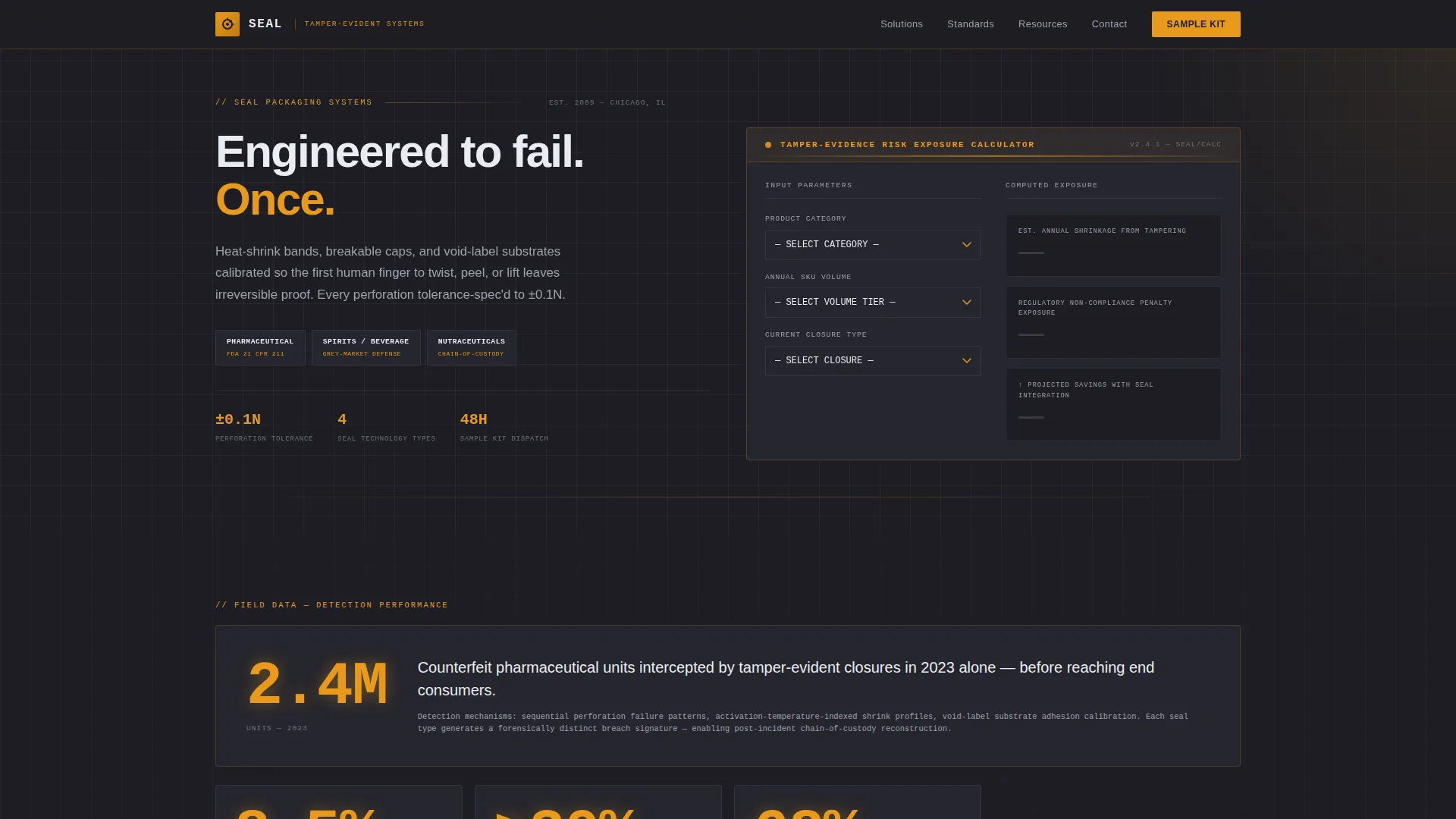Image resolution: width=1456 pixels, height=819 pixels.
Task: Open the Product Category dropdown
Action: 873,245
